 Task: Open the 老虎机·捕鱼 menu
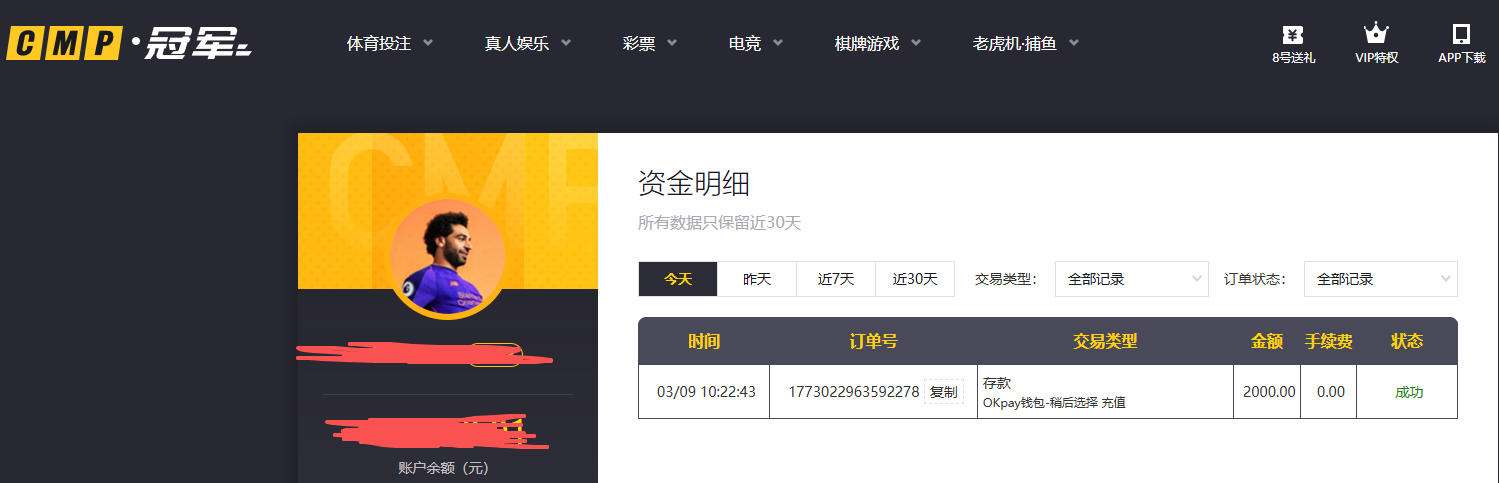pos(1025,44)
